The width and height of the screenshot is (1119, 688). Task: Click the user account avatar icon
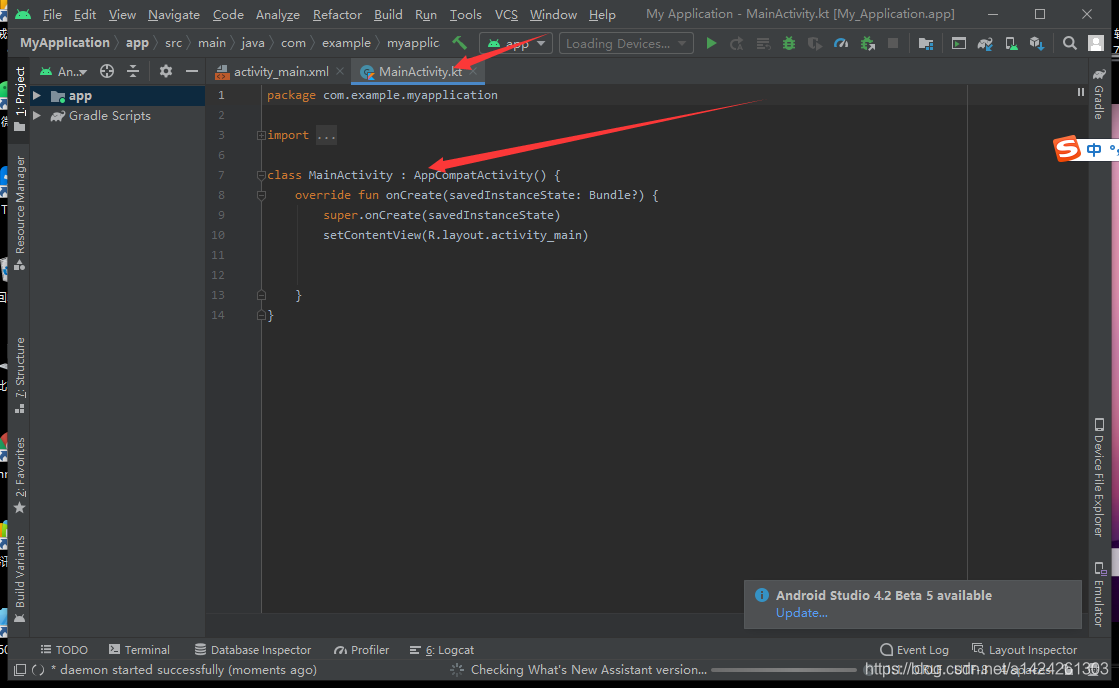[x=1095, y=44]
